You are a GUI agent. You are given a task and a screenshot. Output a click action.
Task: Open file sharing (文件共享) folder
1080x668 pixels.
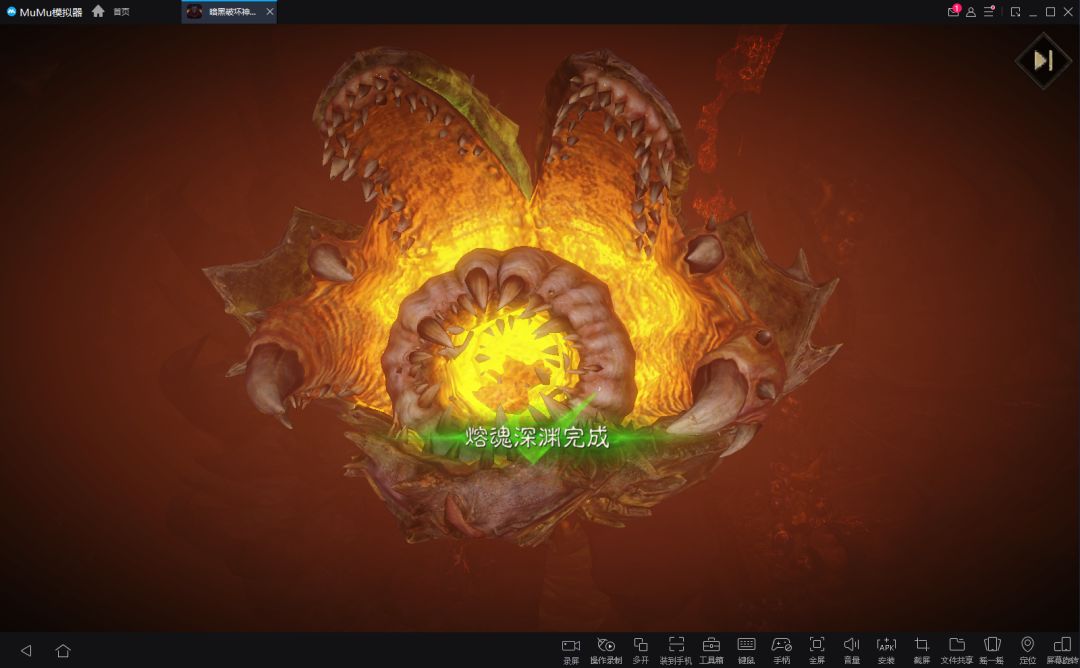point(957,650)
